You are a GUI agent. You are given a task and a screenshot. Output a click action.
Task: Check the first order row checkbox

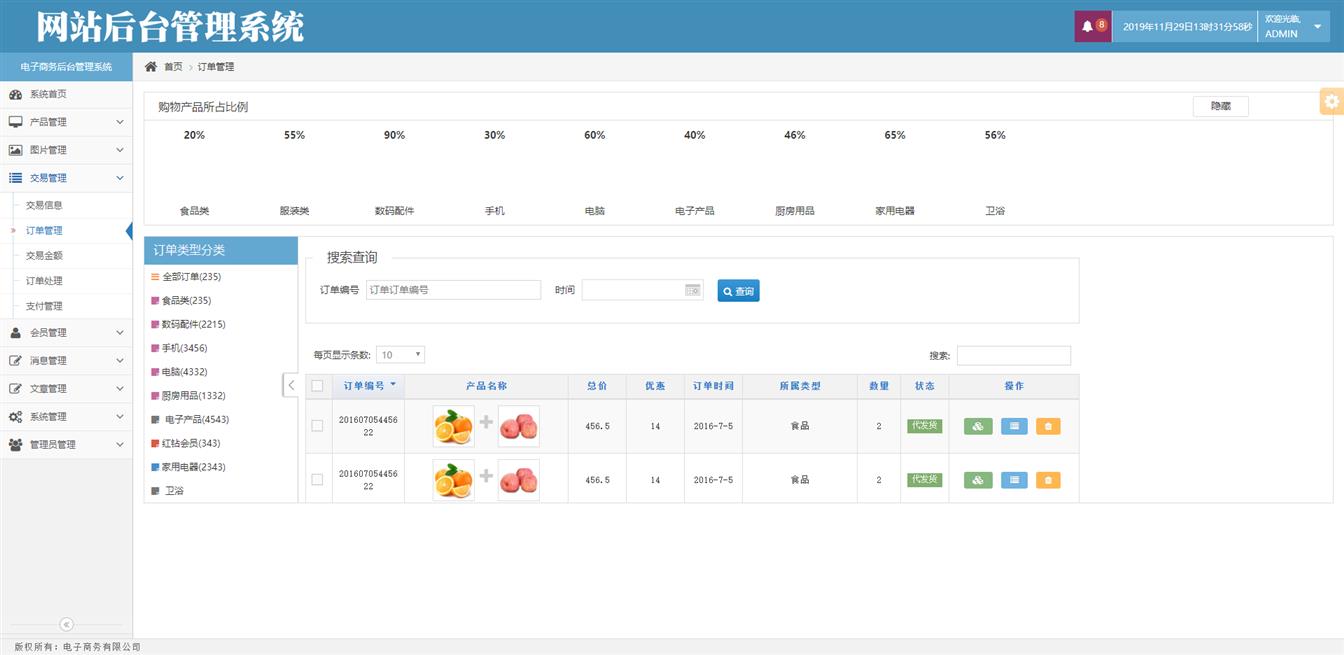point(317,426)
